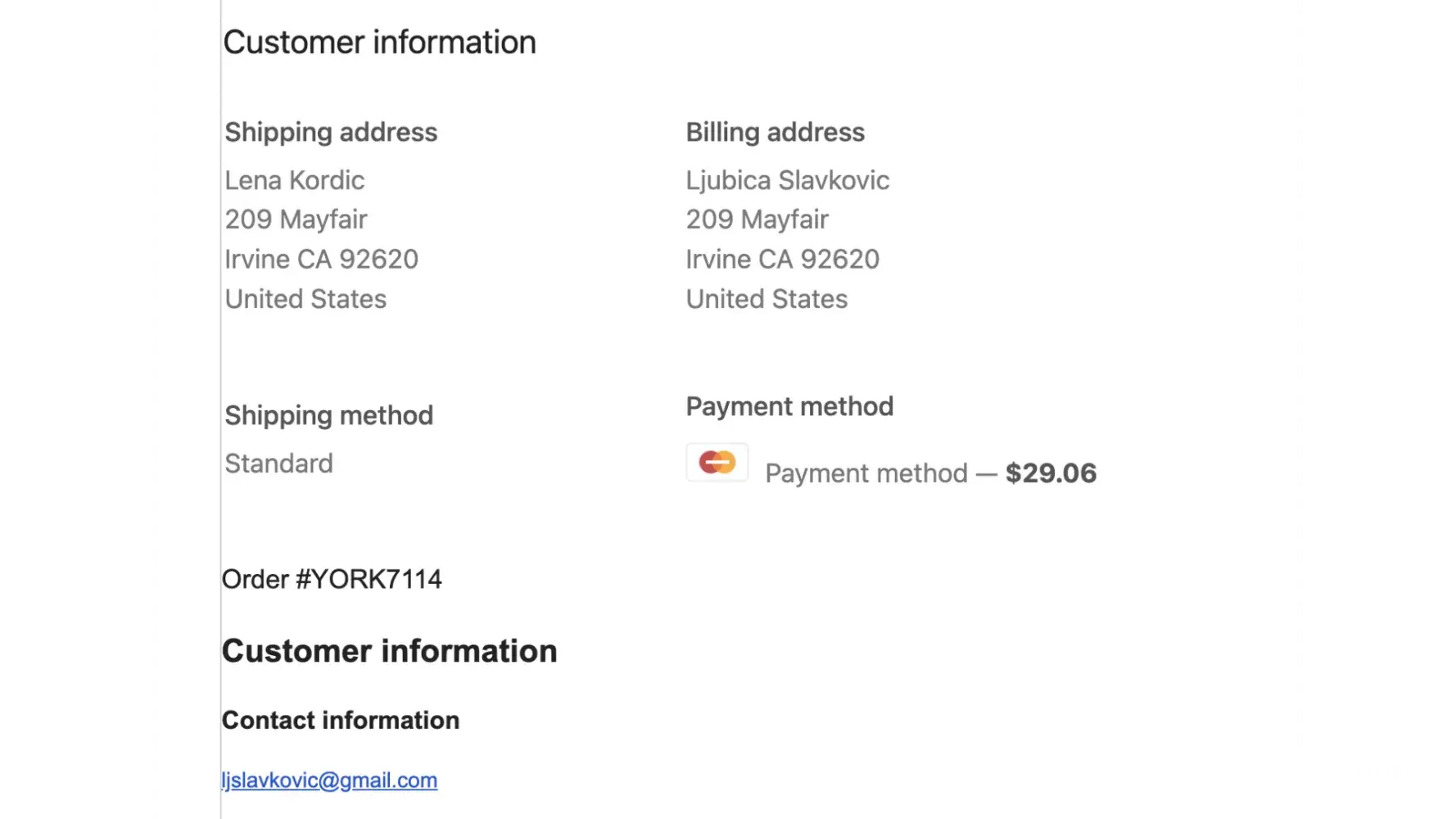Click the $29.06 payment amount
Image resolution: width=1456 pixels, height=819 pixels.
(1051, 473)
